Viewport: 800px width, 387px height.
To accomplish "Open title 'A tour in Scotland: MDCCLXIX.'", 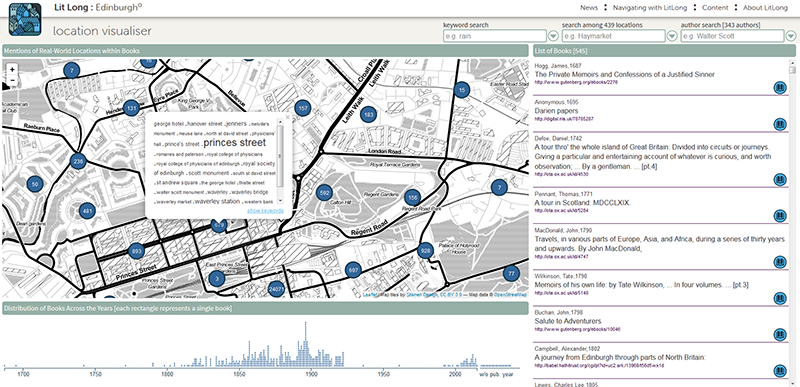I will (583, 202).
